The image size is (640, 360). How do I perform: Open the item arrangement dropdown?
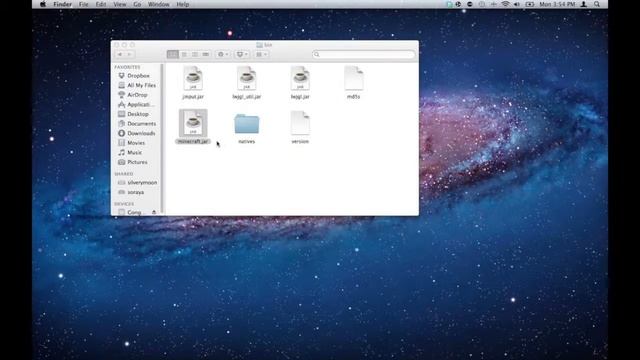(x=261, y=54)
